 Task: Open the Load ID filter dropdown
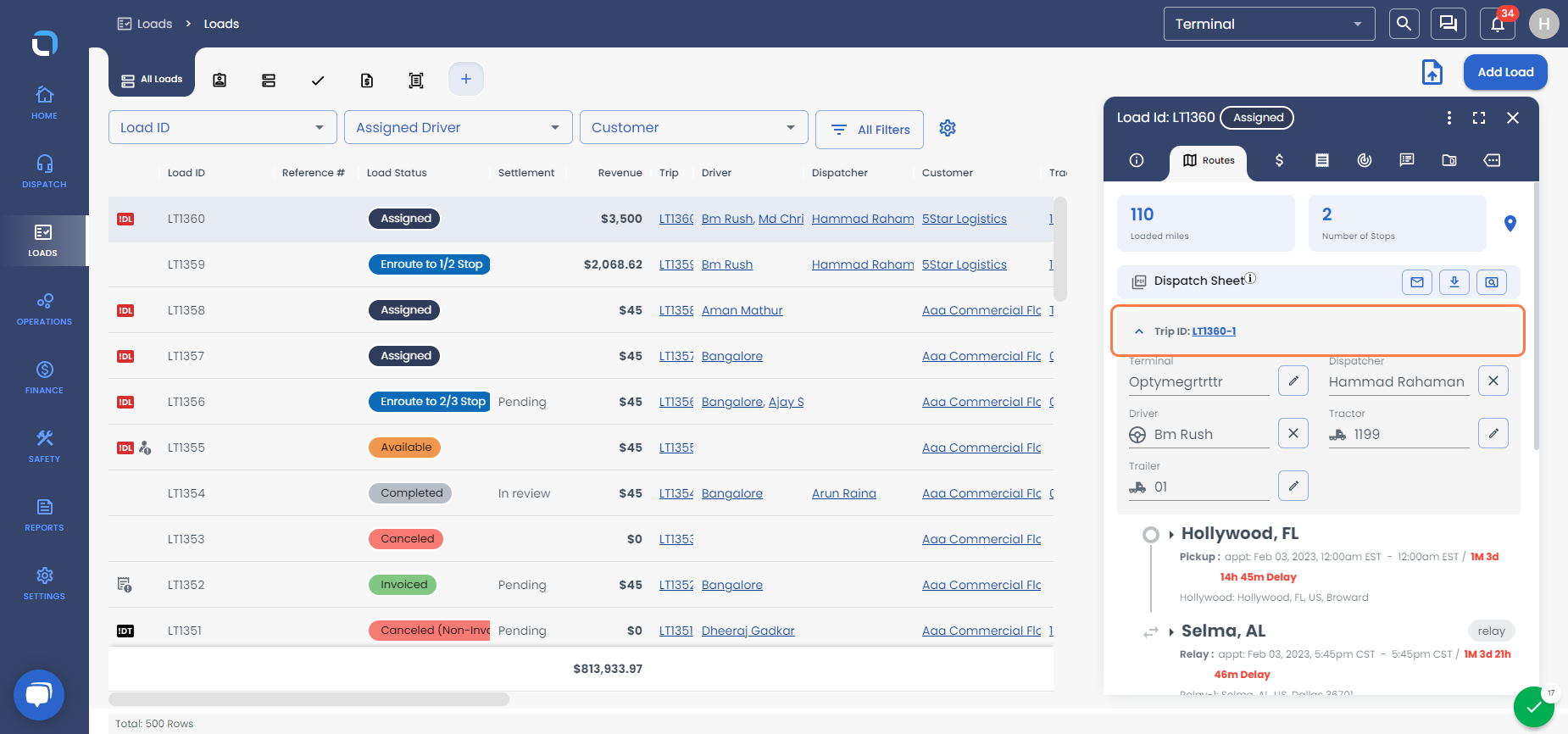(223, 127)
